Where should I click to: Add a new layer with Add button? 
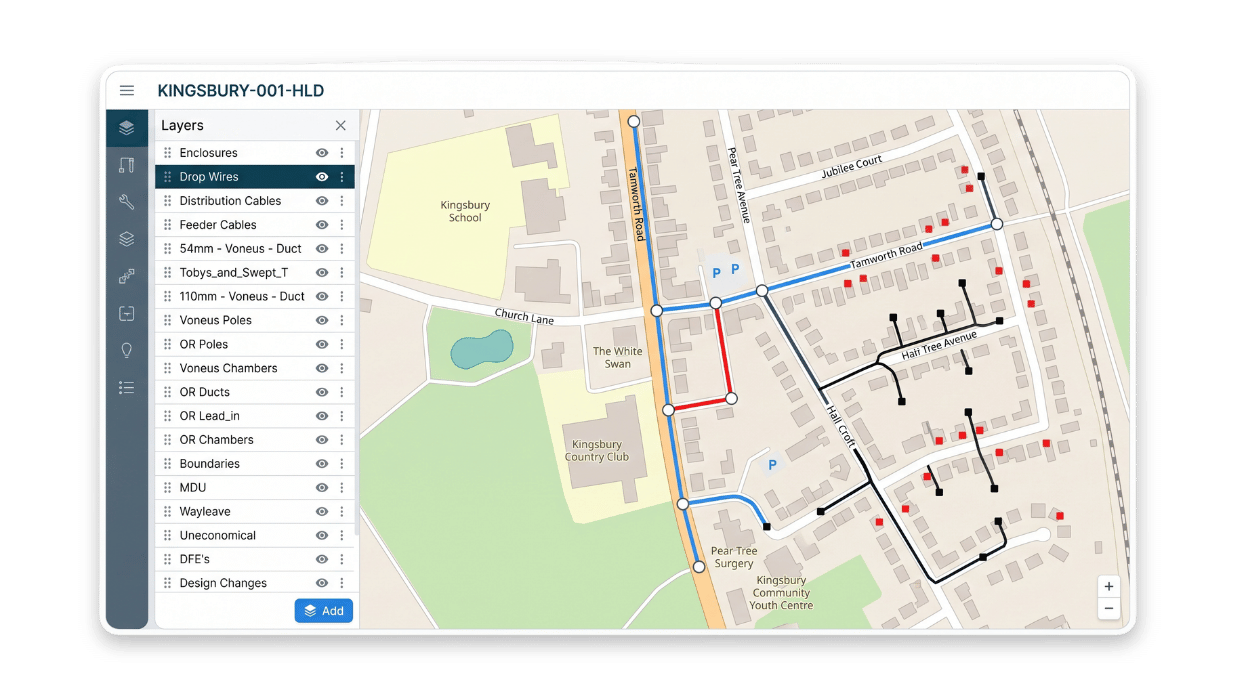point(324,611)
